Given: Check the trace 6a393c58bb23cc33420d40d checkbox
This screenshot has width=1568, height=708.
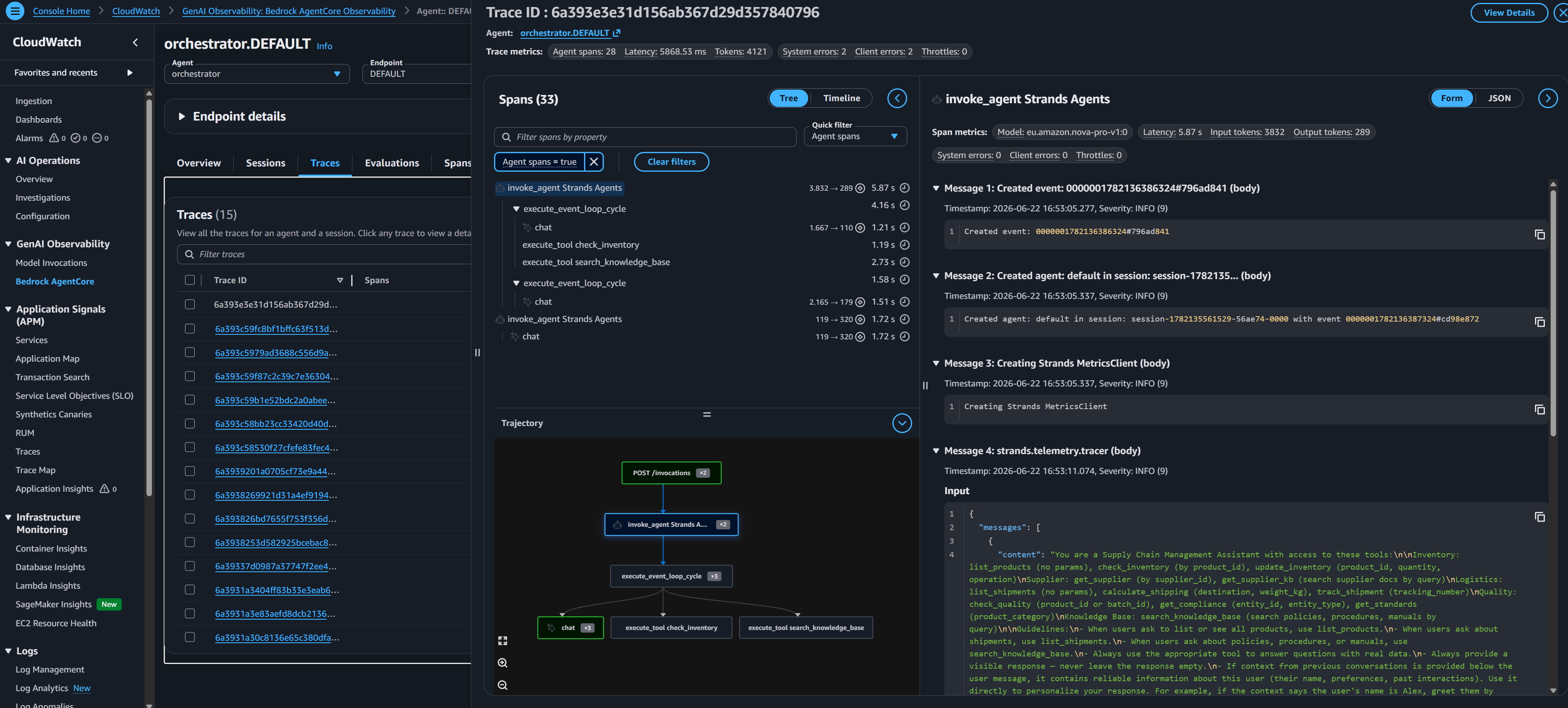Looking at the screenshot, I should click(x=190, y=424).
